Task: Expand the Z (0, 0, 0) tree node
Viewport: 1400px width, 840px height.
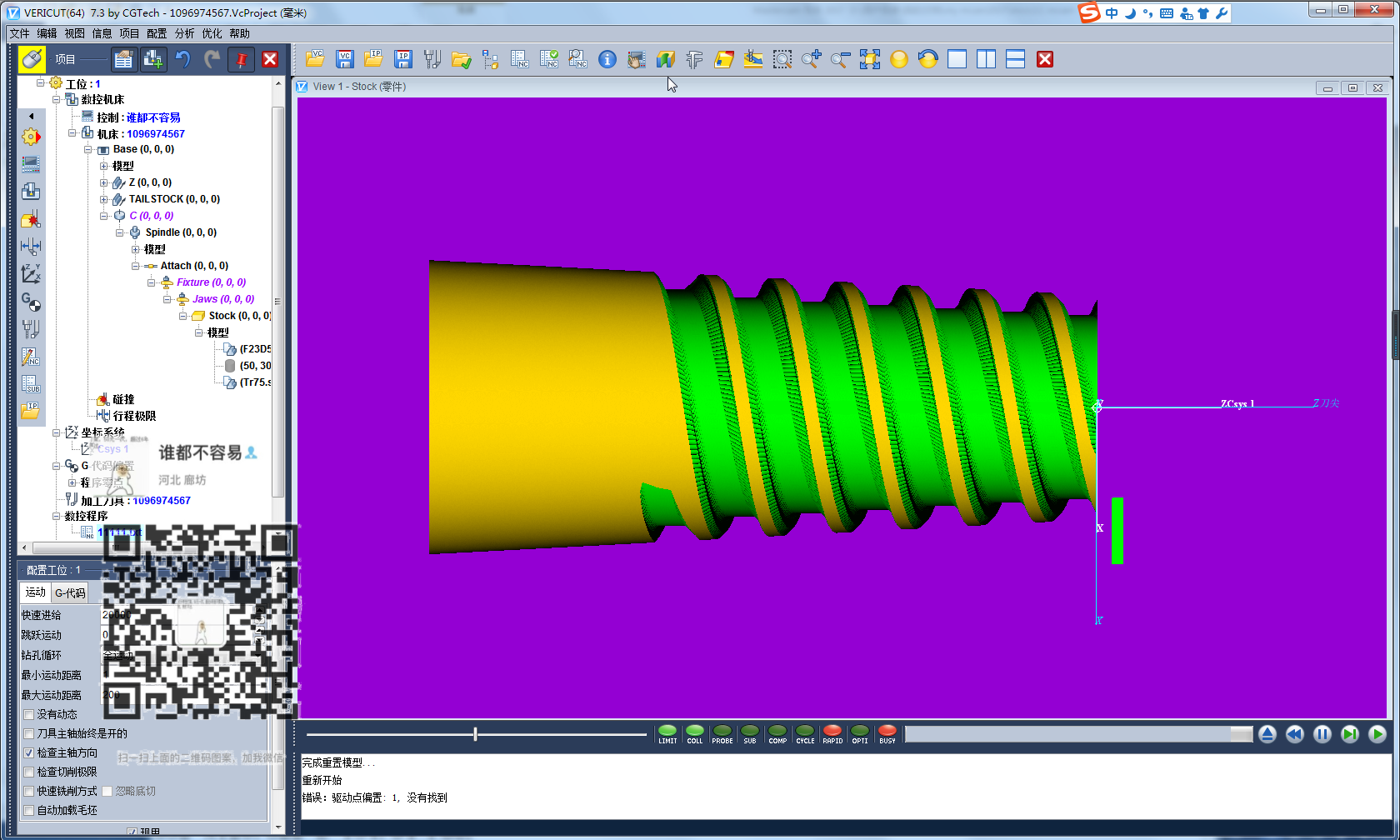Action: (x=104, y=182)
